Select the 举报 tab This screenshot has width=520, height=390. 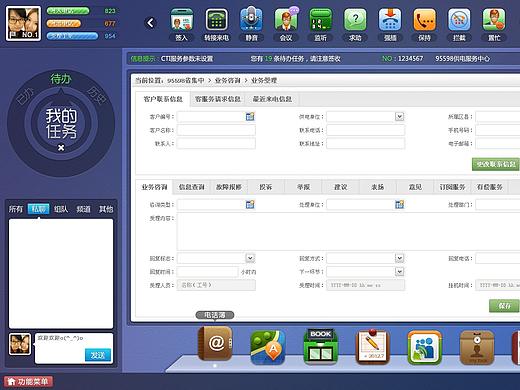pyautogui.click(x=303, y=187)
